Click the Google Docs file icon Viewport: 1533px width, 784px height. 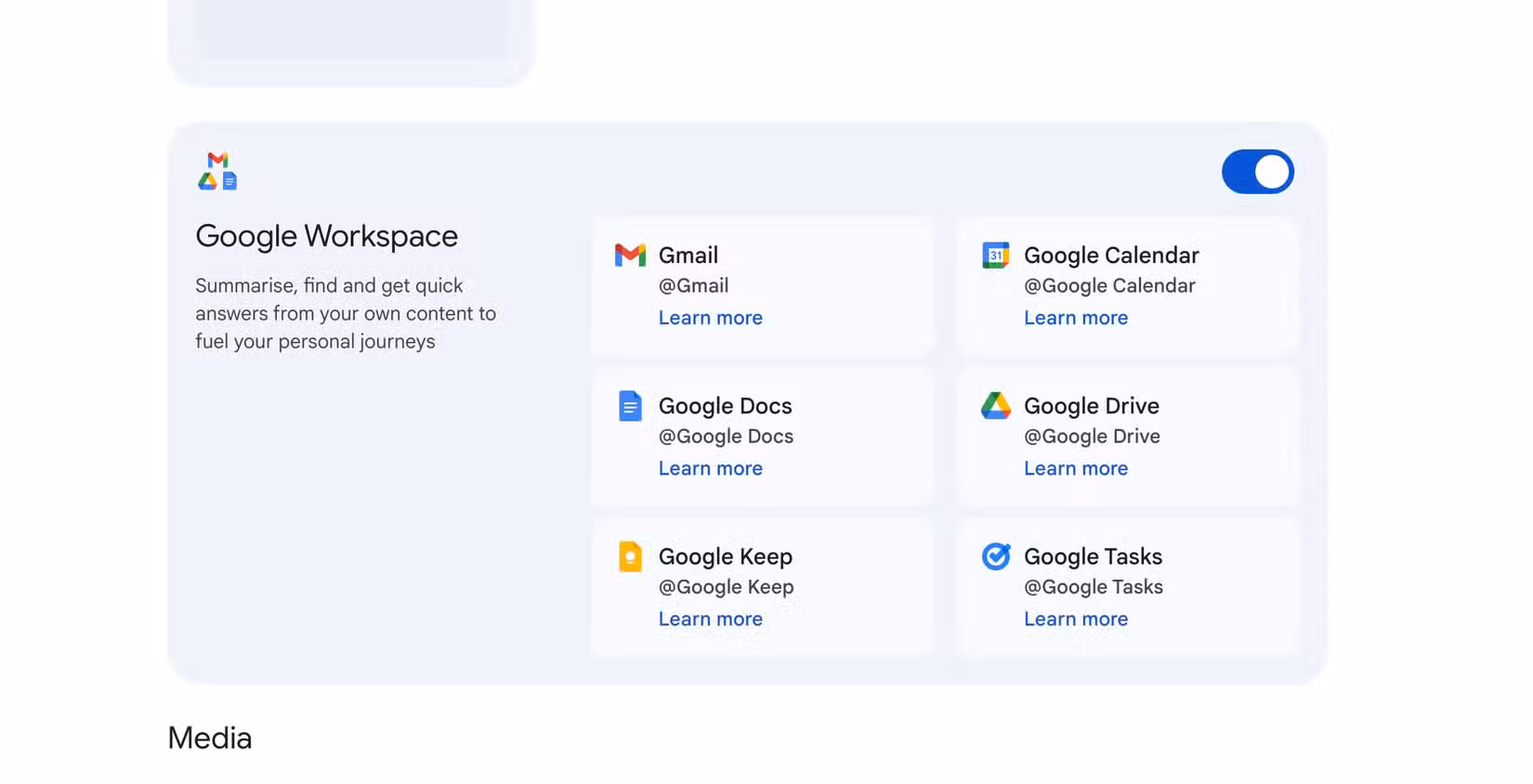point(630,406)
